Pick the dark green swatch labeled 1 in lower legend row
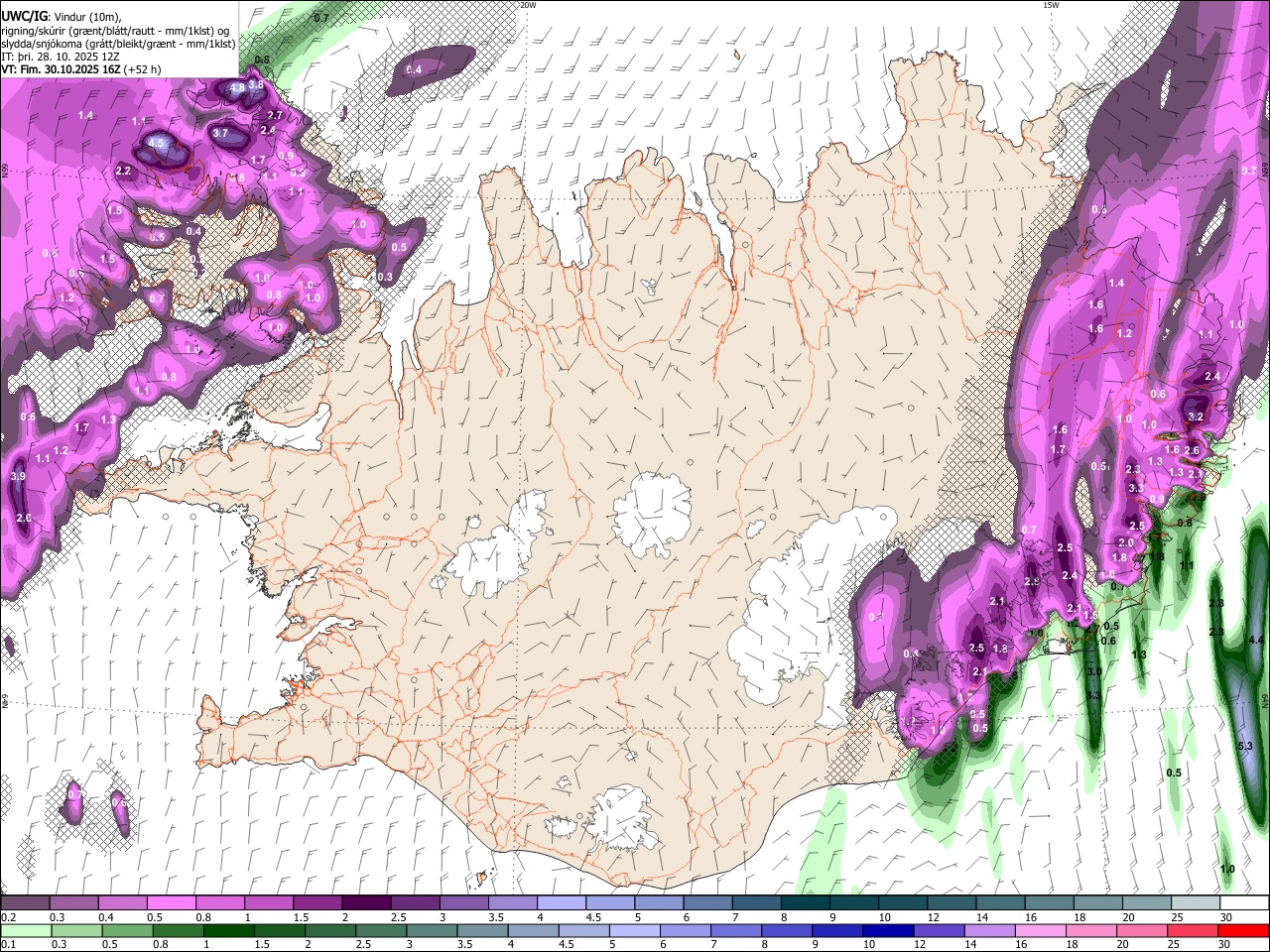This screenshot has height=952, width=1270. pyautogui.click(x=228, y=930)
